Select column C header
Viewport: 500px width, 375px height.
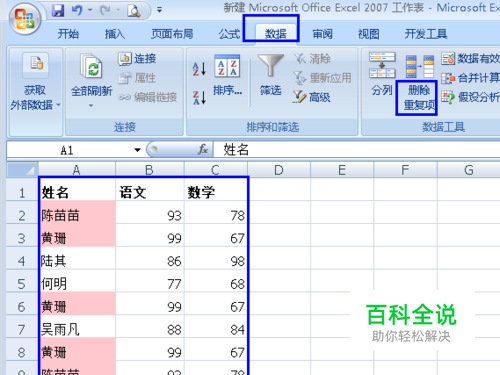point(216,170)
